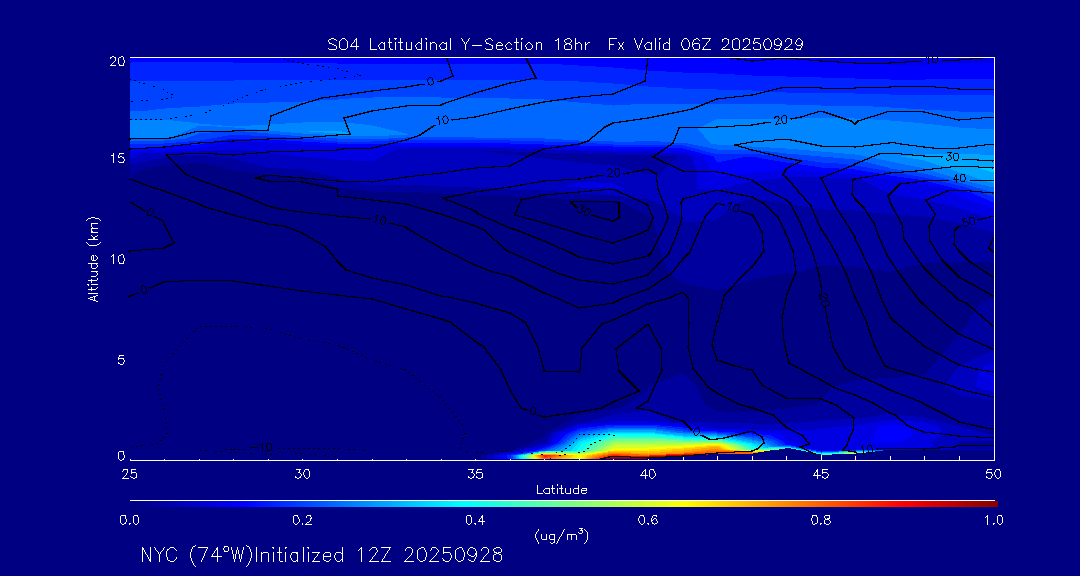Click the 0.2 colorbar tick label

pos(302,520)
